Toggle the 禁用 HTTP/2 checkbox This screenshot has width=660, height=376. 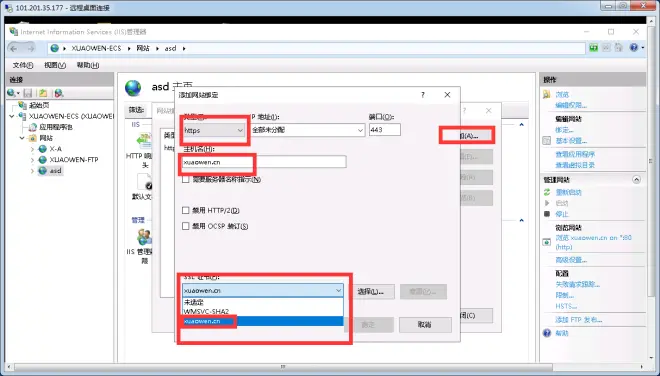pos(186,211)
